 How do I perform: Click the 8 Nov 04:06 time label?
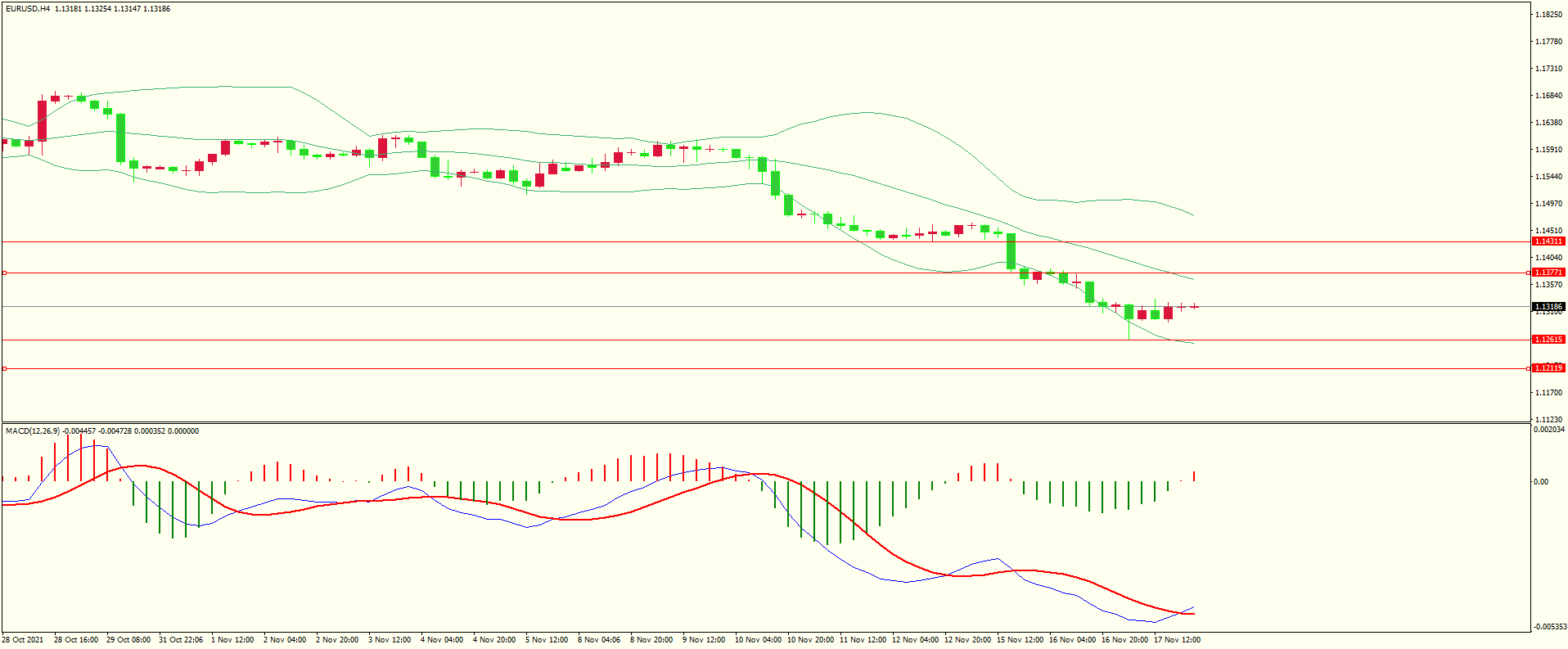pos(599,640)
